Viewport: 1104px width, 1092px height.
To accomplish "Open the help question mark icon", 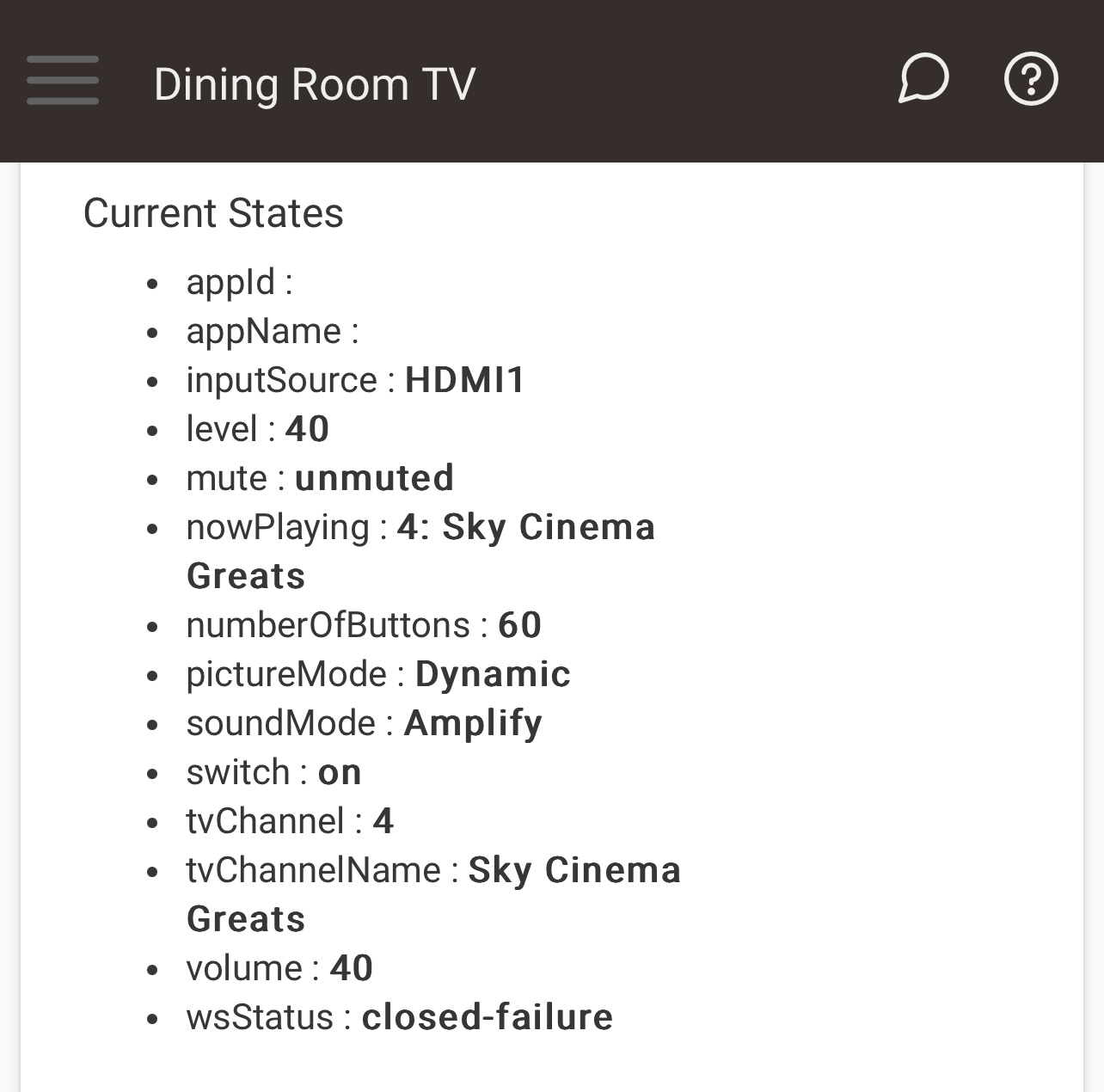I will 1031,79.
